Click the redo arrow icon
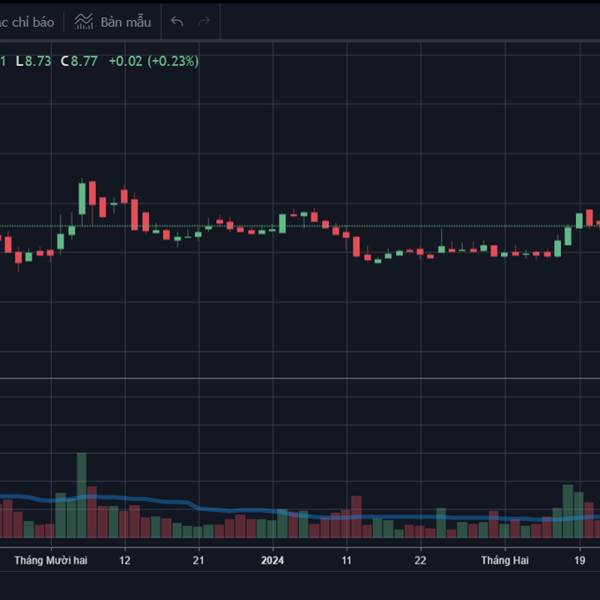The height and width of the screenshot is (600, 600). tap(204, 21)
